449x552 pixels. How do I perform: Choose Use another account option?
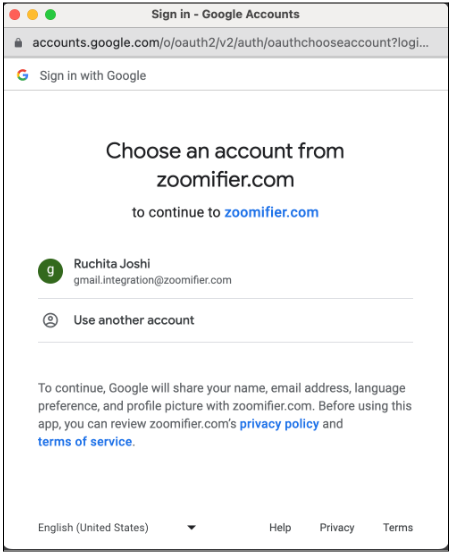point(225,320)
